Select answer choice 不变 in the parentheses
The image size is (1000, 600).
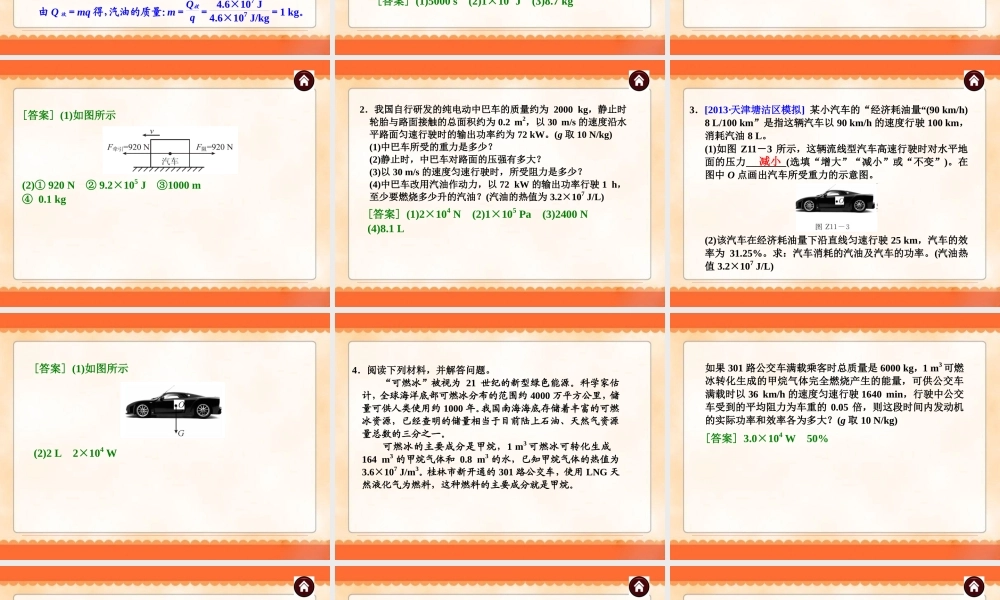(926, 161)
